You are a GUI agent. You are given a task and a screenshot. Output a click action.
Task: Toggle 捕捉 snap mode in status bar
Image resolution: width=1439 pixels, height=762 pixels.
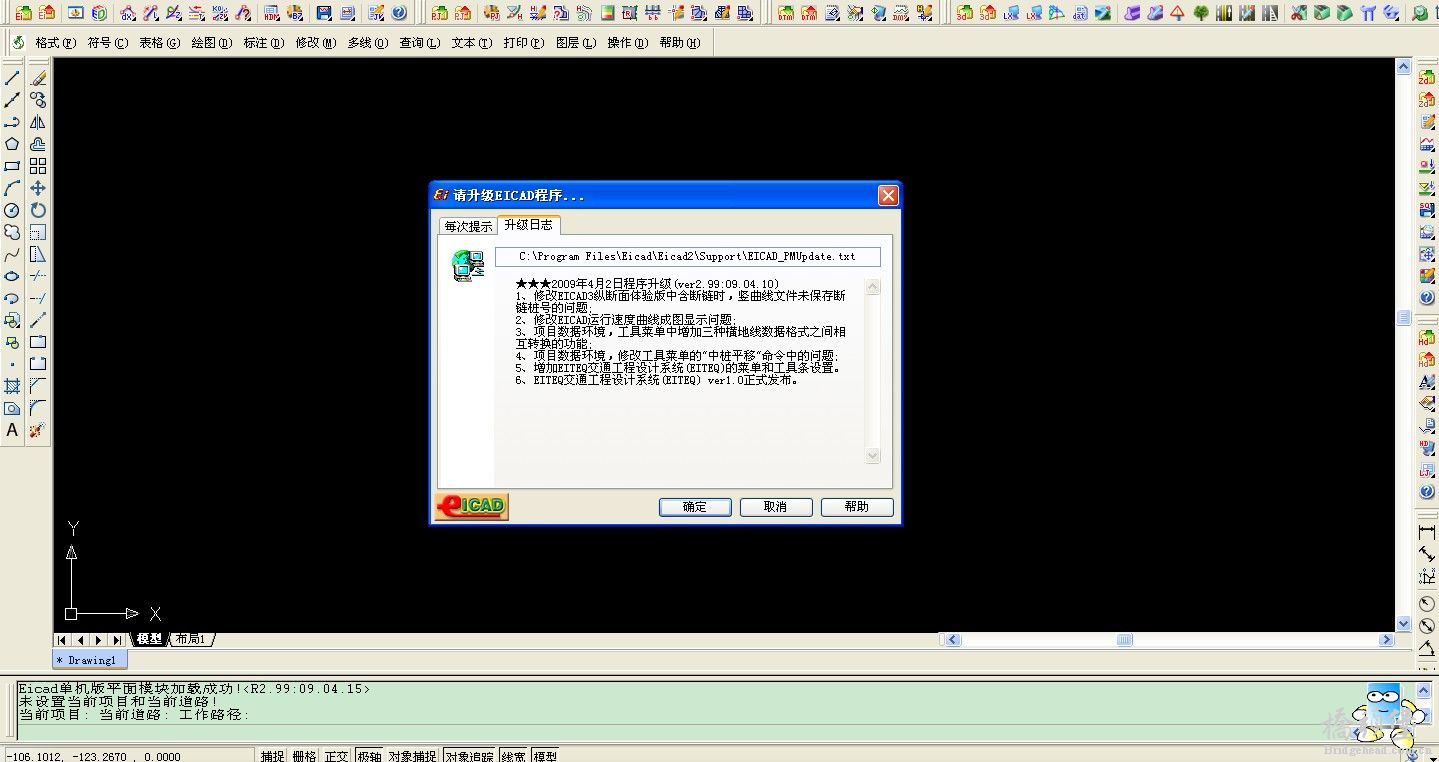273,756
